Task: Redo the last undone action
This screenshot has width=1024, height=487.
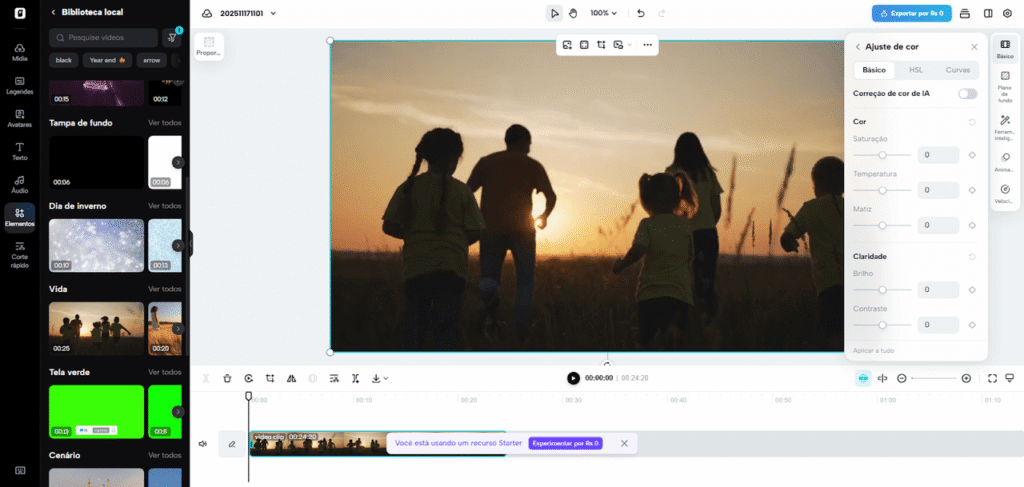Action: [x=661, y=13]
